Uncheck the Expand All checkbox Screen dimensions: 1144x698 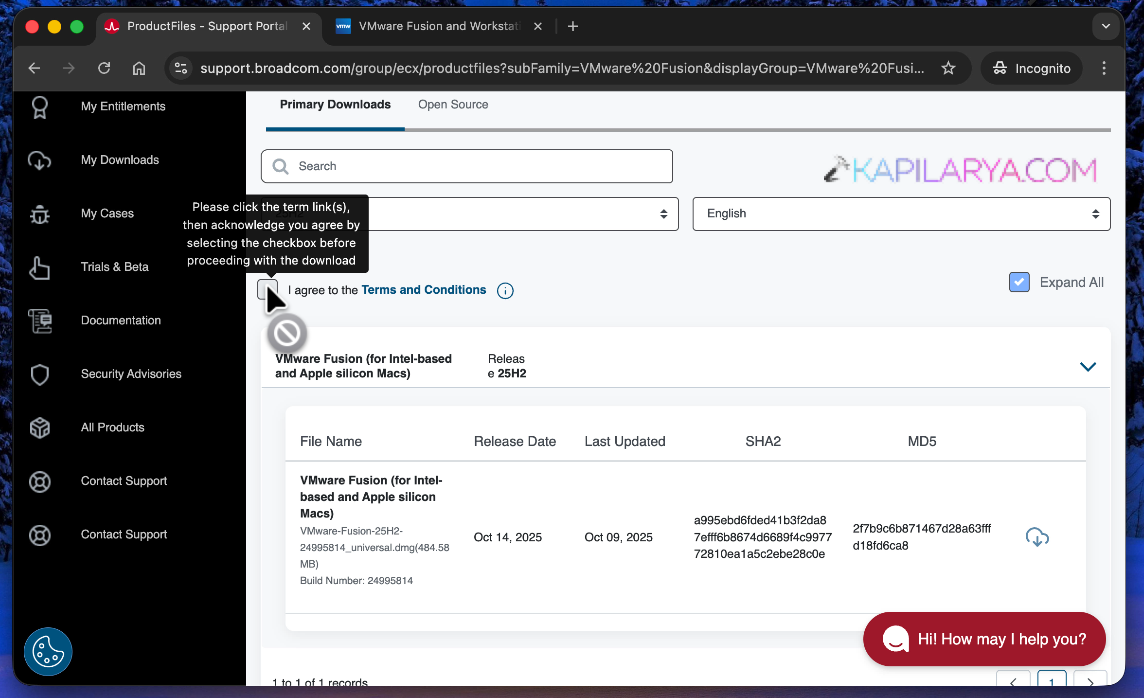1019,282
